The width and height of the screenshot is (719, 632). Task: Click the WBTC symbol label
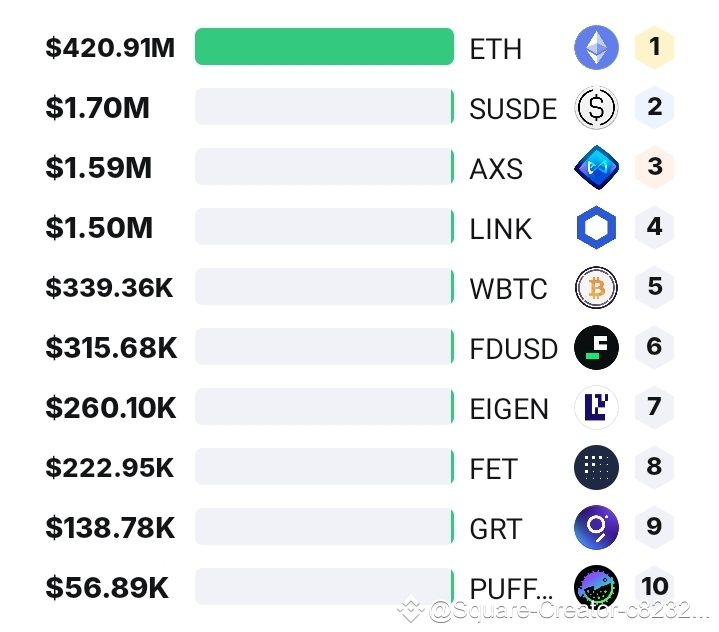click(509, 289)
